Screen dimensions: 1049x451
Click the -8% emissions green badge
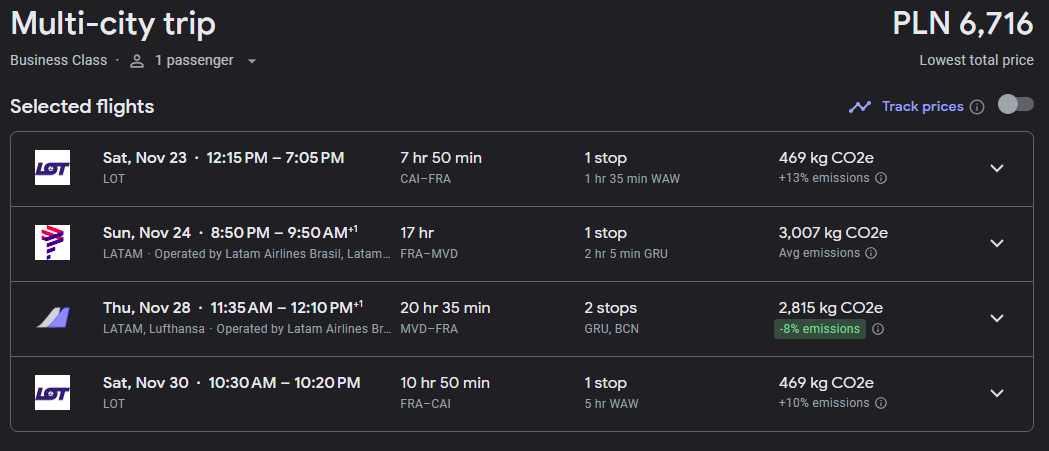coord(820,329)
